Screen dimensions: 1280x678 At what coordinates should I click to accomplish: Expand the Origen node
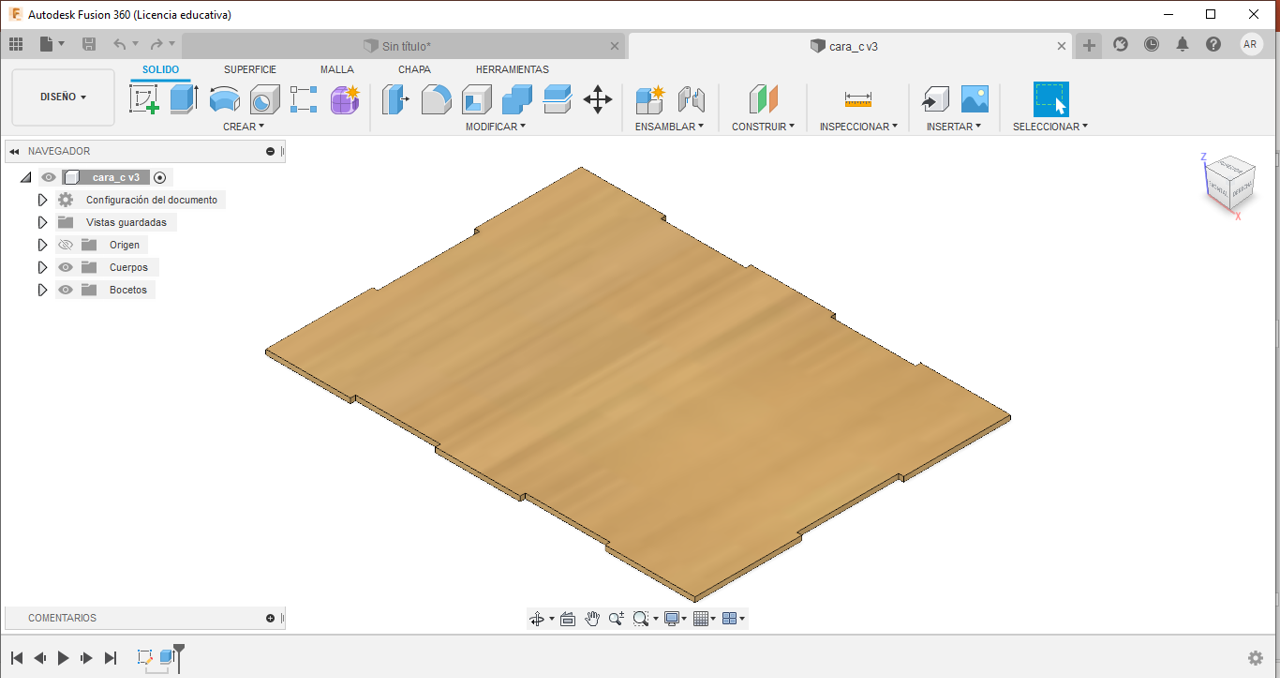pyautogui.click(x=42, y=245)
